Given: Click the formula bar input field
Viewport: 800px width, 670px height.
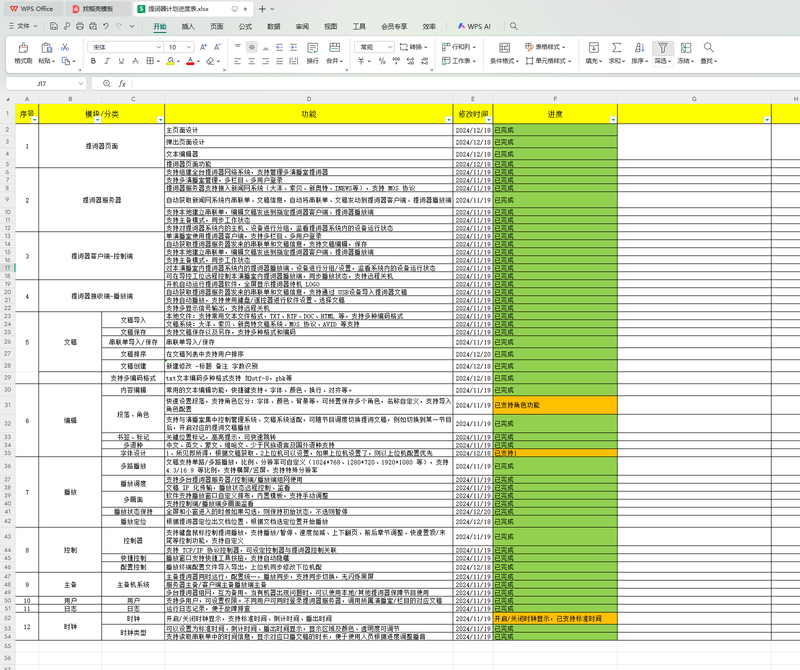Looking at the screenshot, I should click(x=464, y=84).
